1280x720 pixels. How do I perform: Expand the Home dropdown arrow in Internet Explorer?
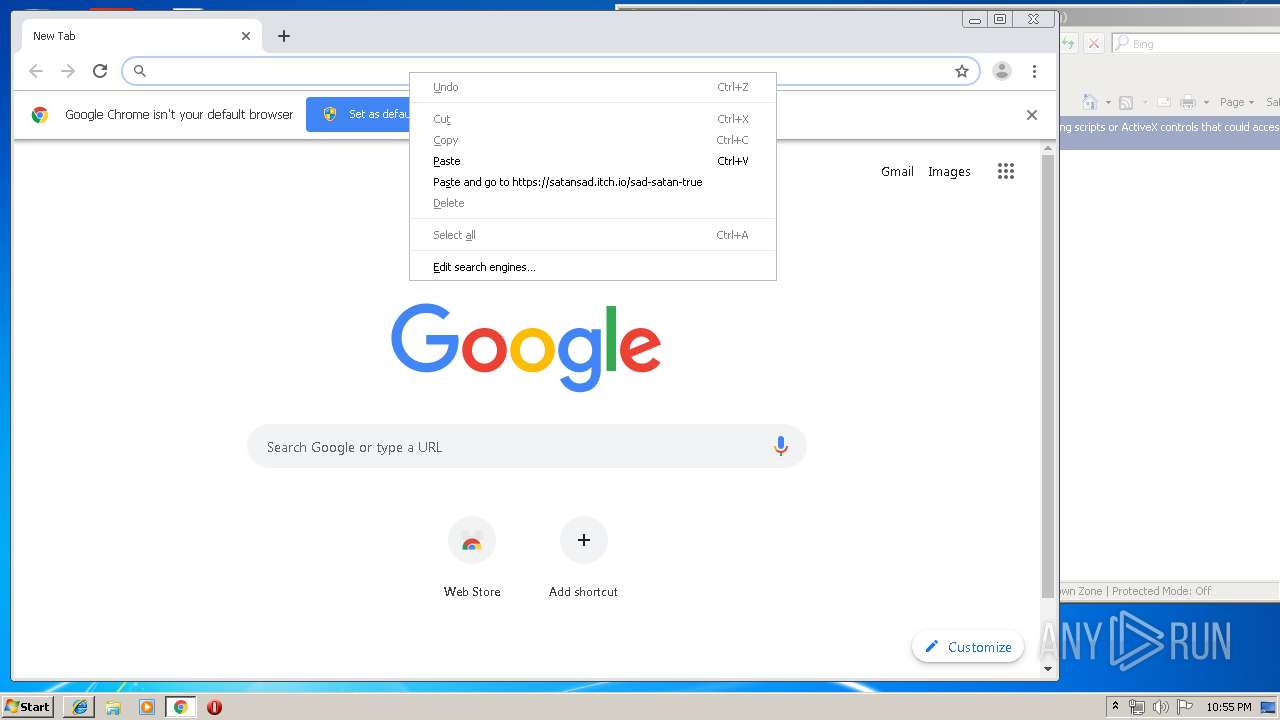(1108, 103)
